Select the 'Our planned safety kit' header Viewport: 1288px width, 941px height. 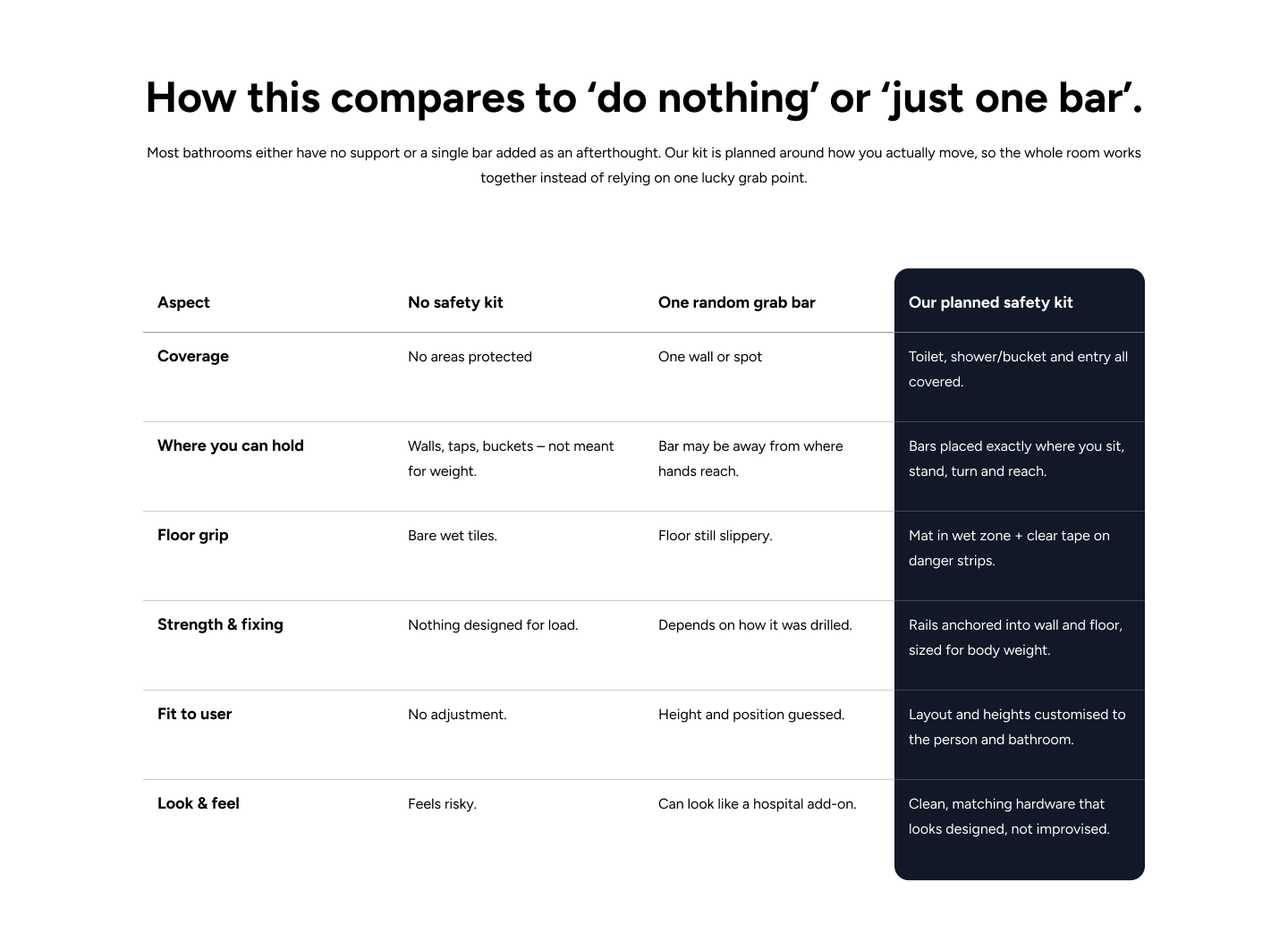[990, 302]
